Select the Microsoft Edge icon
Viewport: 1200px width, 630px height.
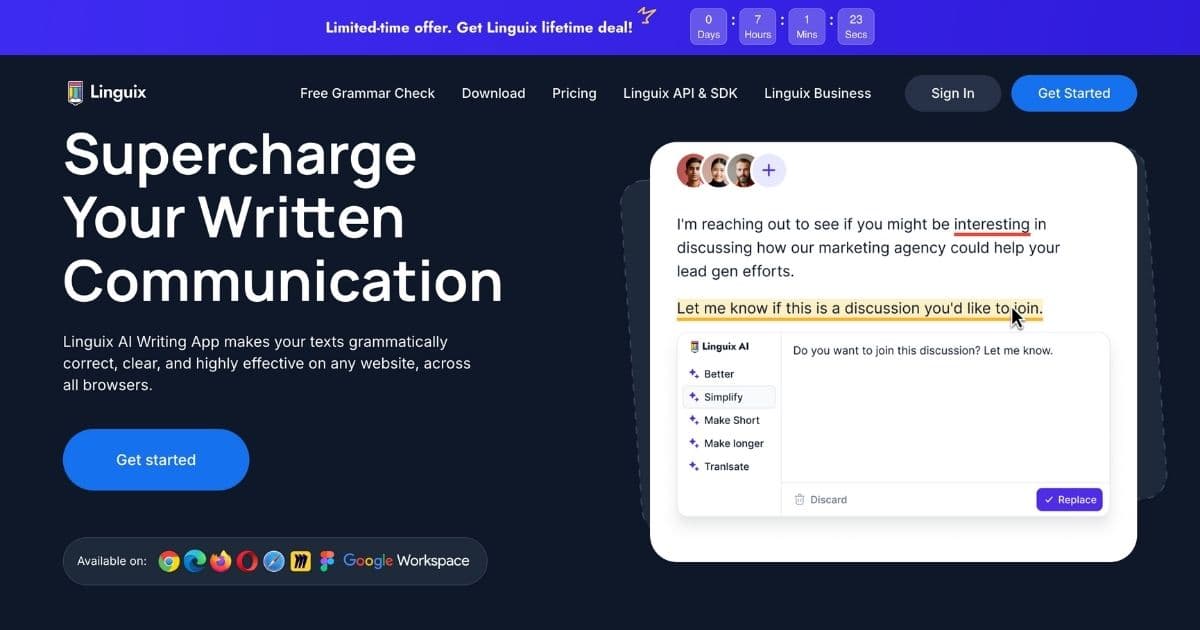(x=195, y=561)
